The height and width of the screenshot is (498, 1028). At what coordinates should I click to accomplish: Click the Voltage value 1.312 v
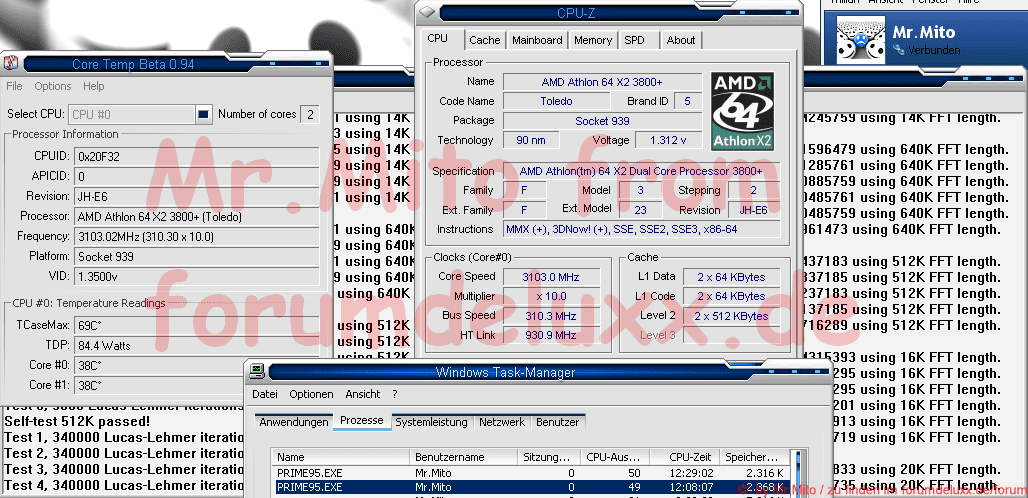pyautogui.click(x=667, y=140)
